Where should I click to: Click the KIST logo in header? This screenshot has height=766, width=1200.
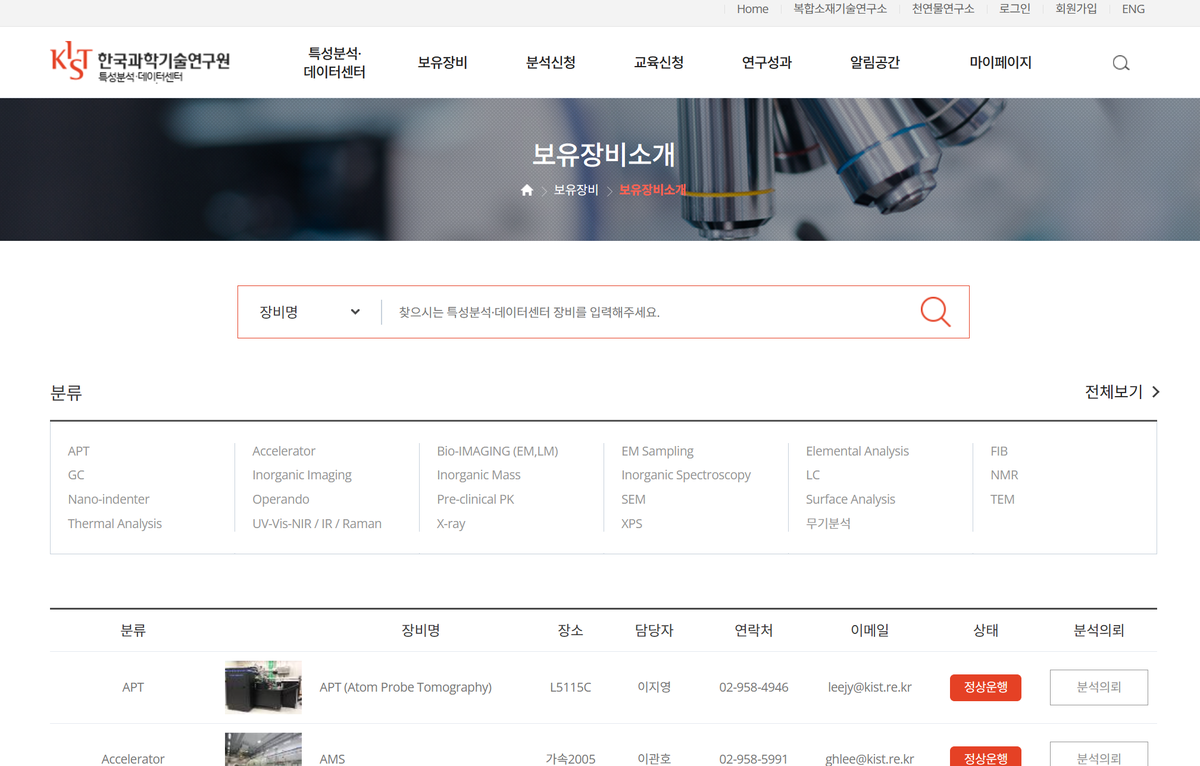[x=140, y=62]
